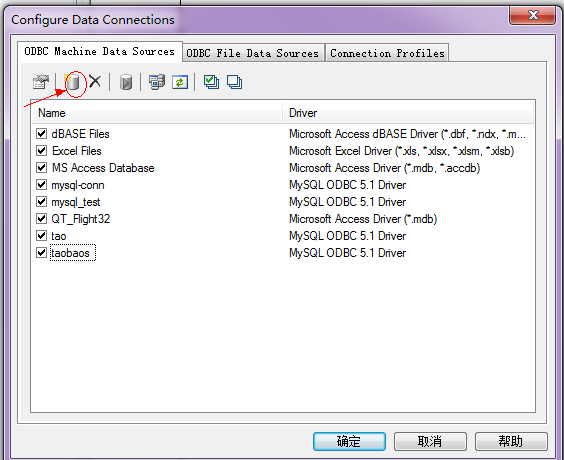Select the tao entry name

(x=59, y=236)
